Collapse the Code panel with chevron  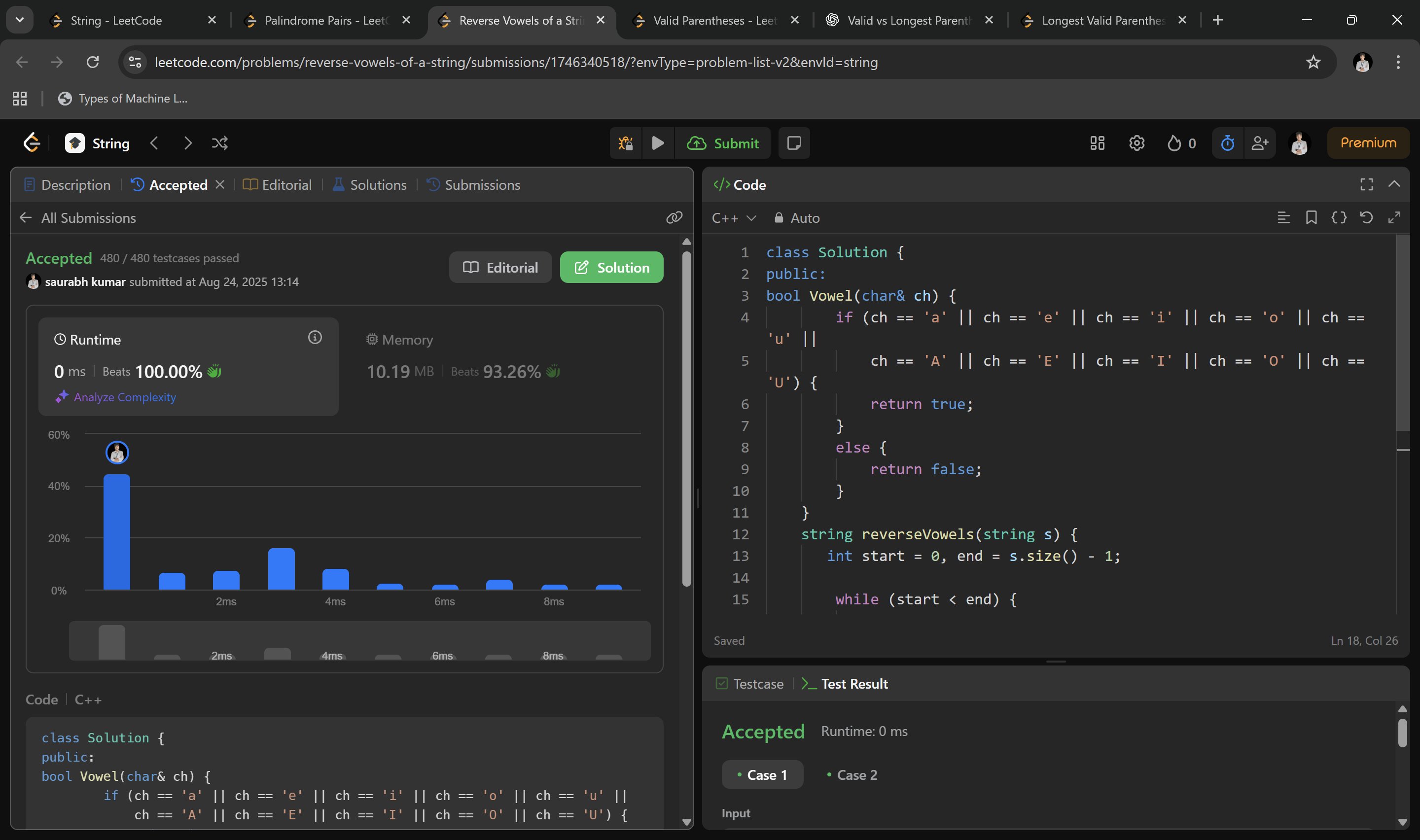pos(1394,184)
